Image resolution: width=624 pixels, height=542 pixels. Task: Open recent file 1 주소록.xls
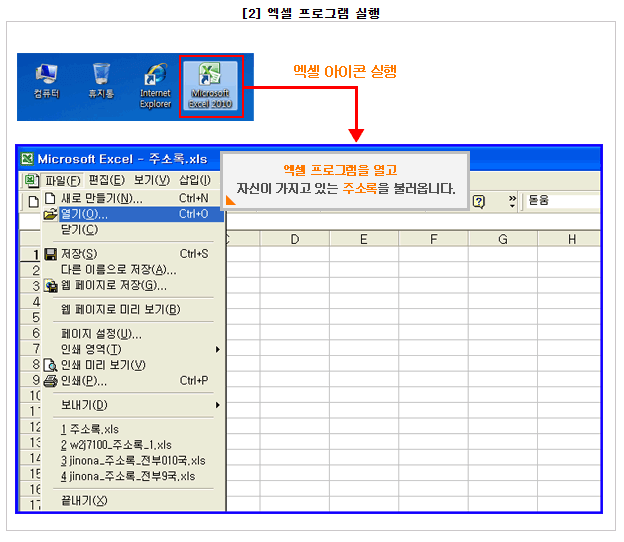pos(134,429)
